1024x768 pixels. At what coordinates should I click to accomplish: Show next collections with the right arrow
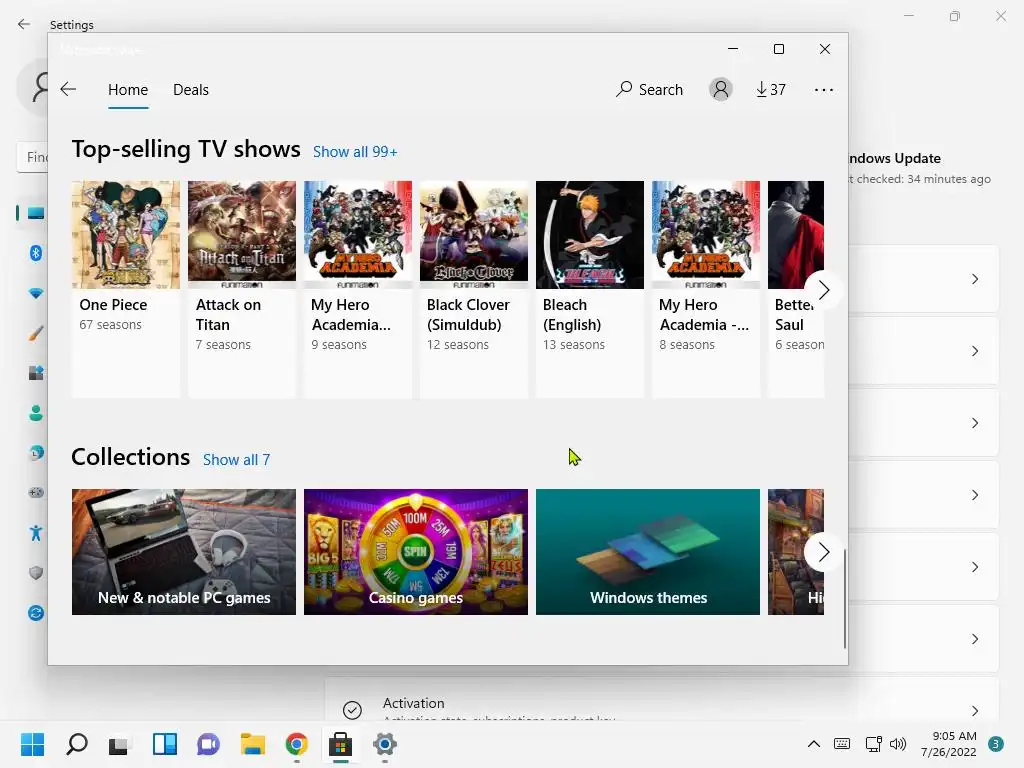(824, 552)
